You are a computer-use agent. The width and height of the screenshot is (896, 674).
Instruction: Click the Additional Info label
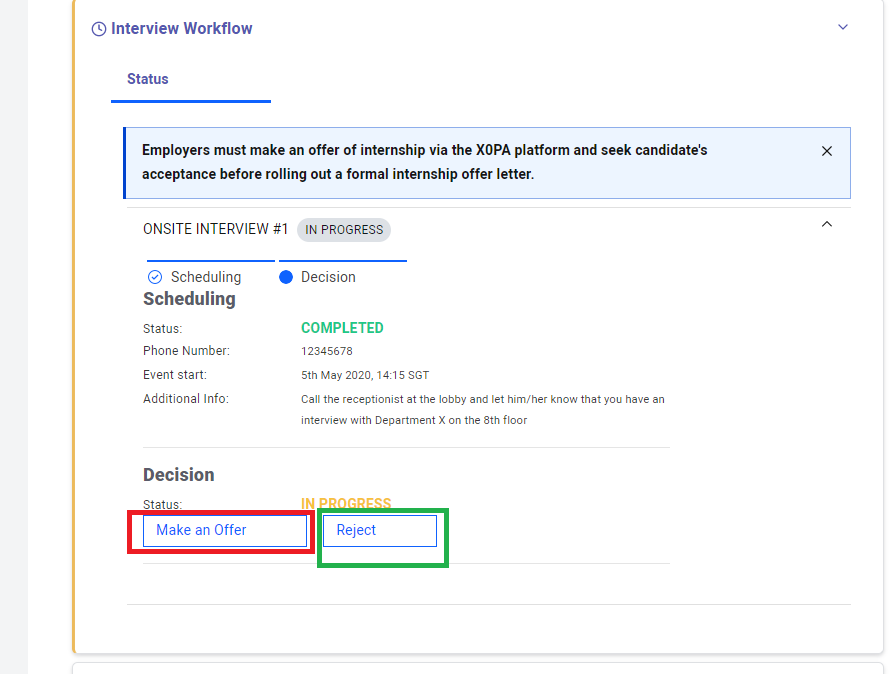pyautogui.click(x=186, y=399)
